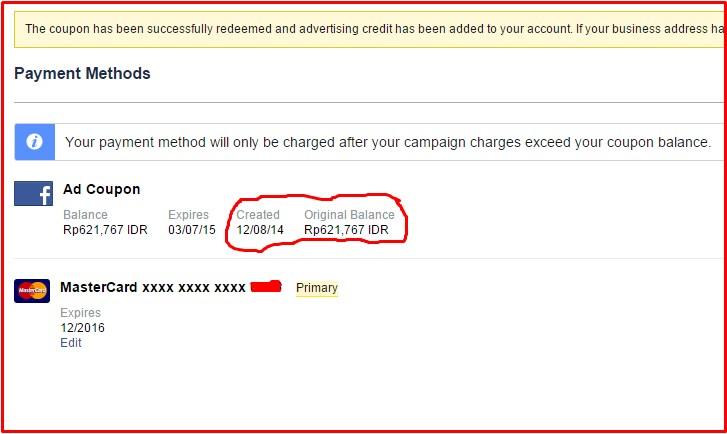
Task: Click the blue info icon
Action: click(x=34, y=142)
